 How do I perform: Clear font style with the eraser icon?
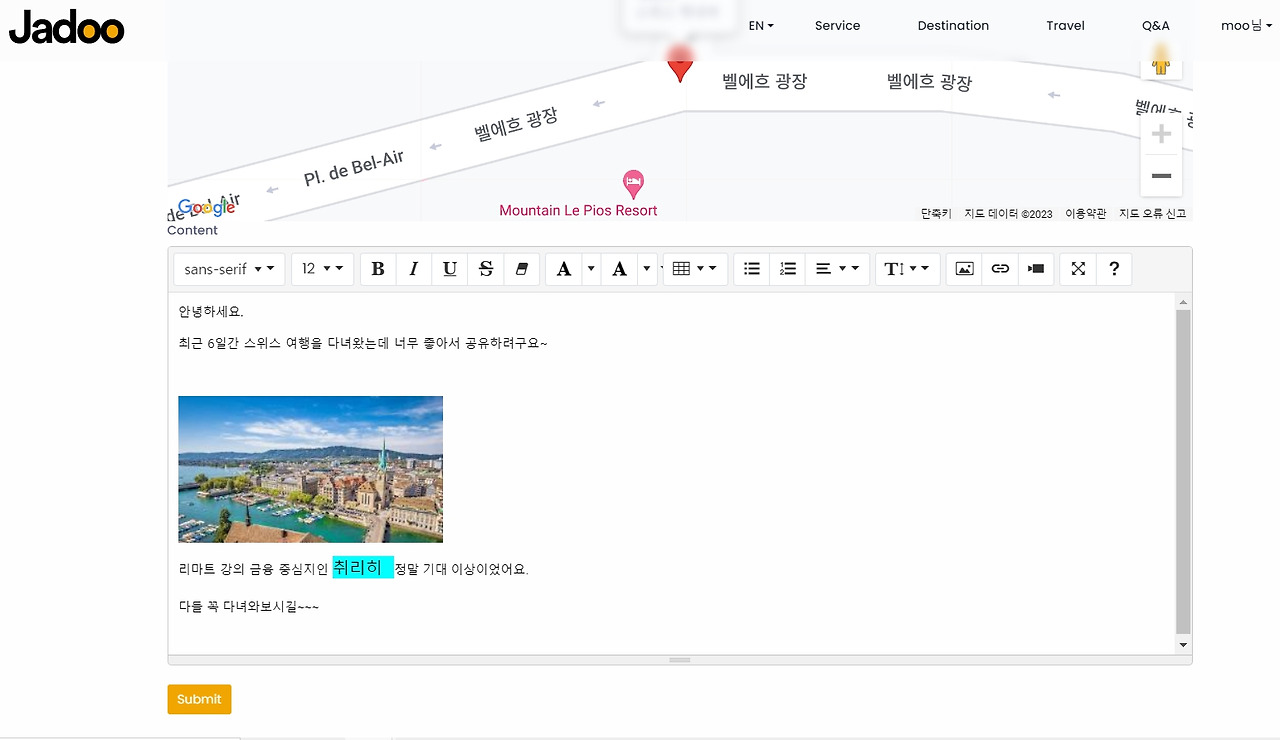522,269
